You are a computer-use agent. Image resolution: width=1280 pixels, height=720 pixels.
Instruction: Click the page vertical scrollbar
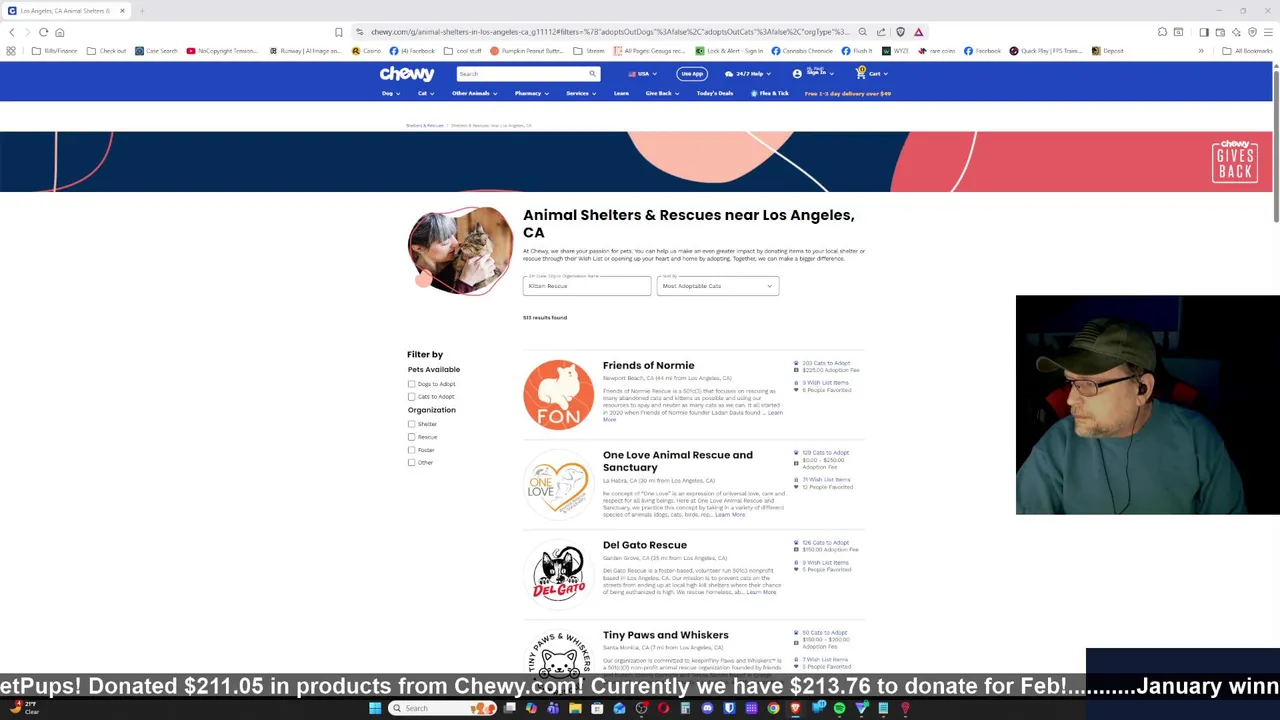tap(1275, 145)
